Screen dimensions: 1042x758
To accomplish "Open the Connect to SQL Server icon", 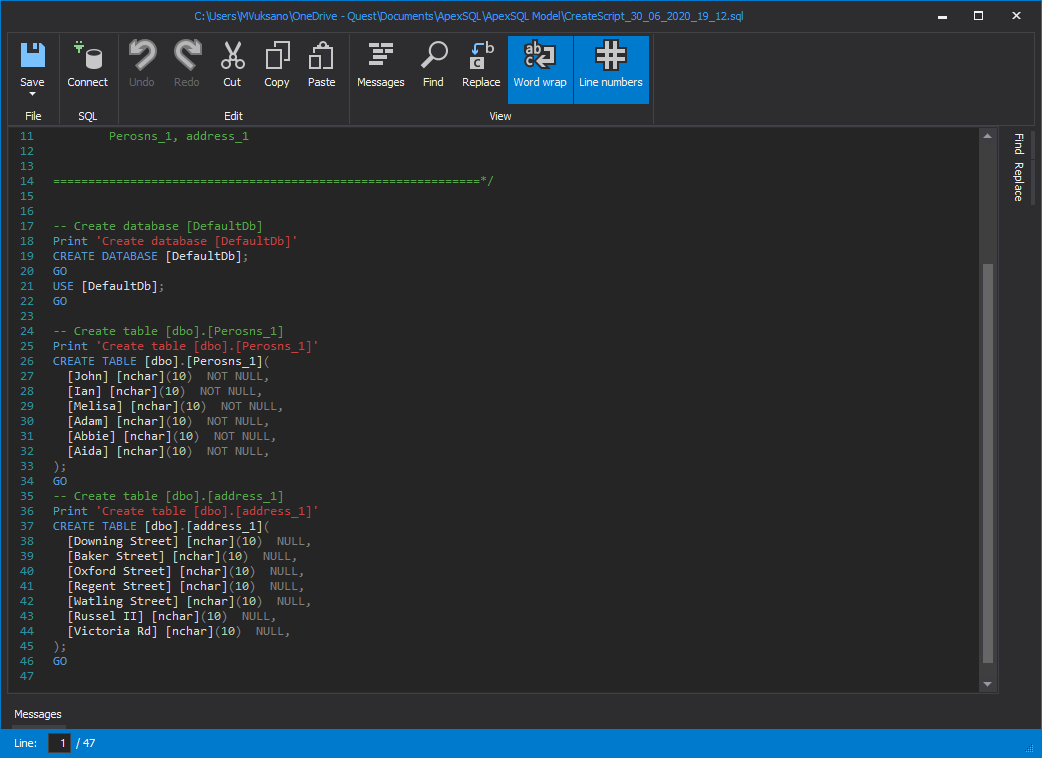I will 88,62.
